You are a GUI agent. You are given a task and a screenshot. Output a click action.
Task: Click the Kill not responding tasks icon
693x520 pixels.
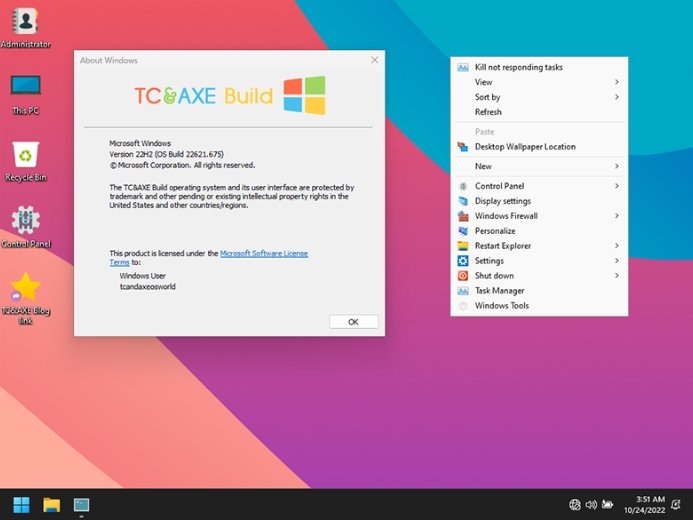pyautogui.click(x=463, y=68)
